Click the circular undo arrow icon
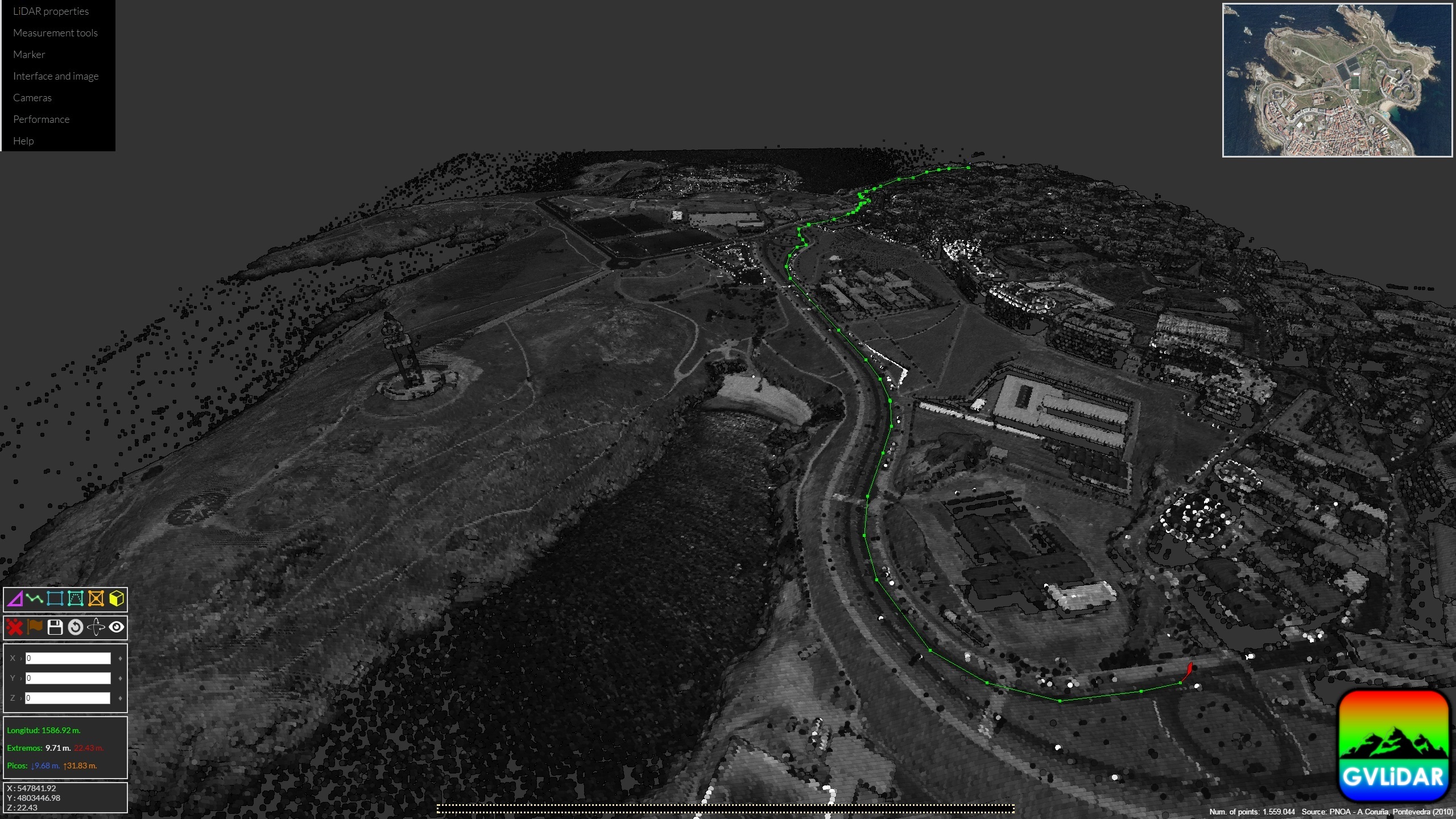1456x819 pixels. click(76, 627)
